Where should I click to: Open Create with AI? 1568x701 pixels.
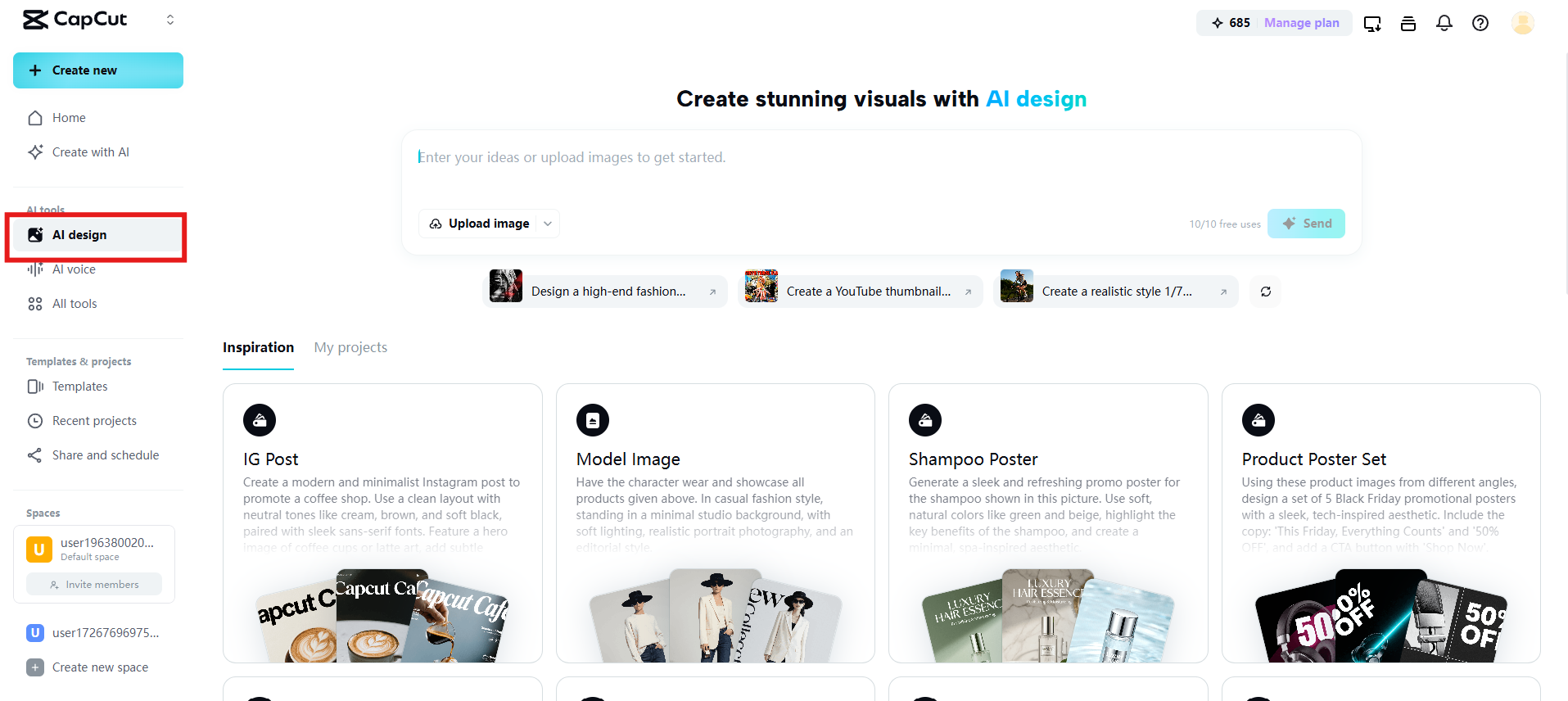(x=98, y=152)
